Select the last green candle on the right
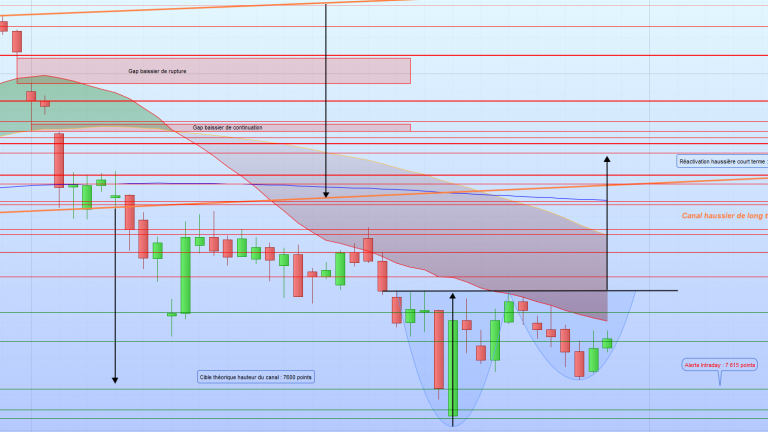This screenshot has height=432, width=768. (x=607, y=343)
